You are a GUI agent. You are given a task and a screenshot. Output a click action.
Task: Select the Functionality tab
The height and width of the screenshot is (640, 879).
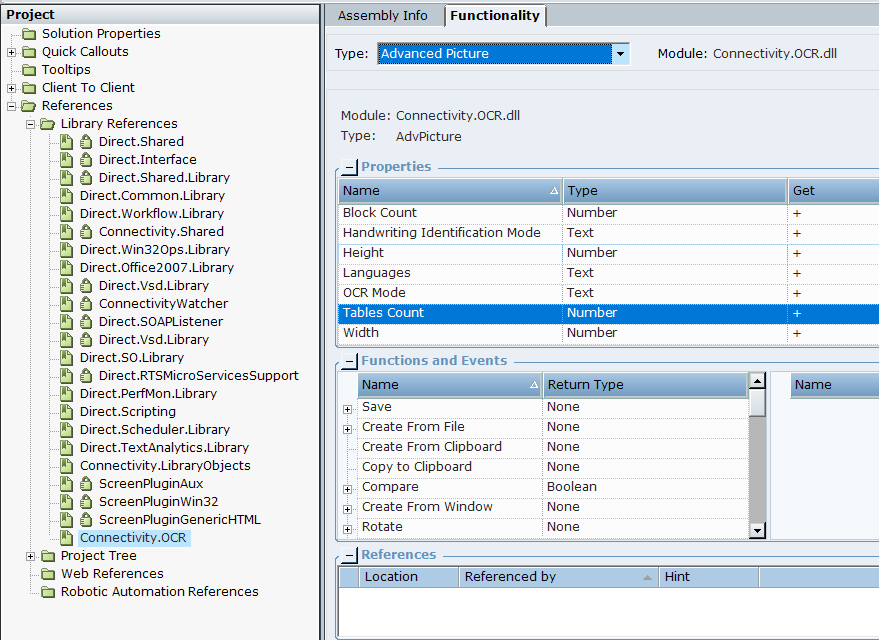click(494, 16)
